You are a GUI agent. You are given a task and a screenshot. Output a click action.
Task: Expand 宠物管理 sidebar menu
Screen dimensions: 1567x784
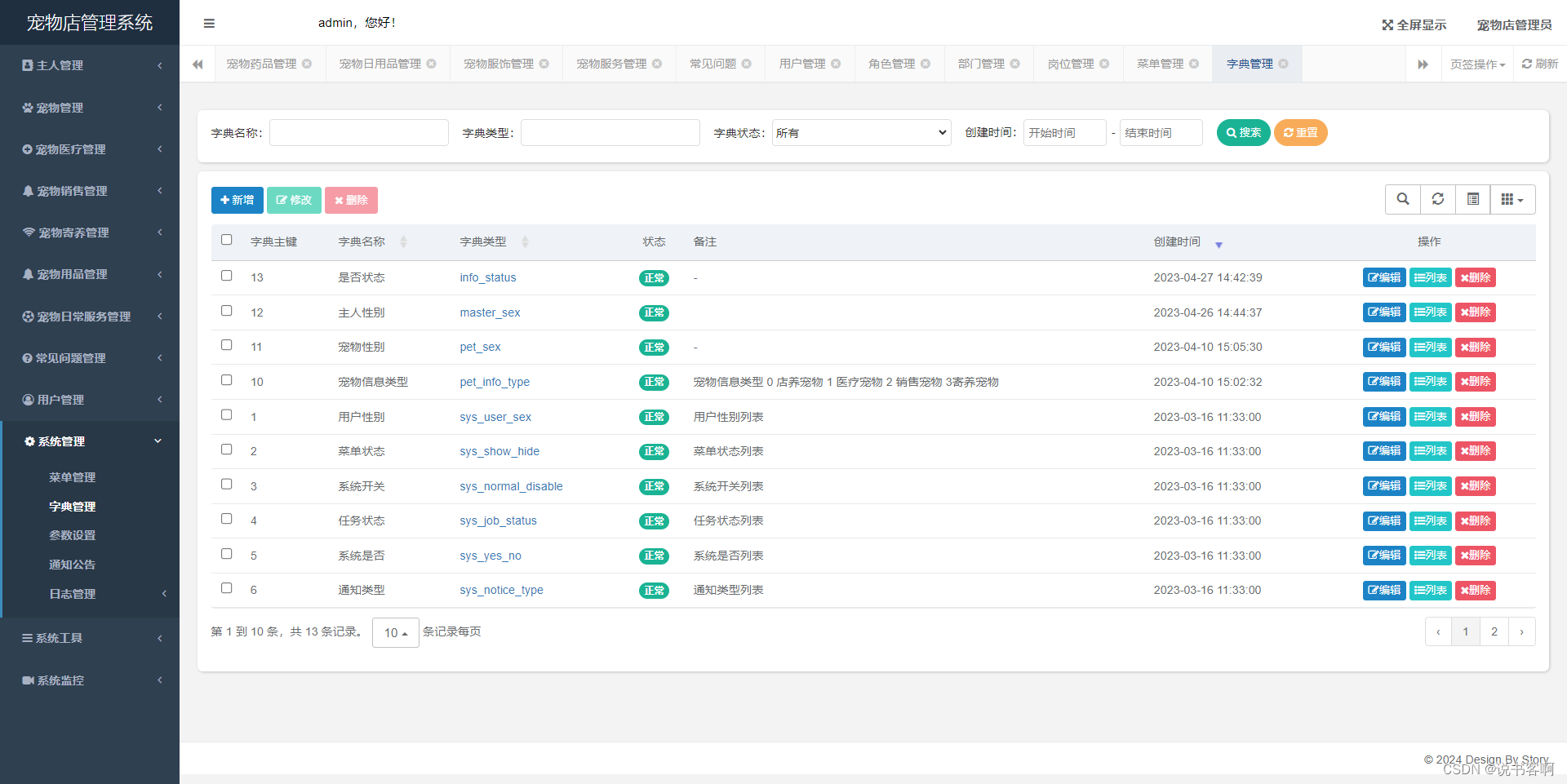pyautogui.click(x=90, y=108)
